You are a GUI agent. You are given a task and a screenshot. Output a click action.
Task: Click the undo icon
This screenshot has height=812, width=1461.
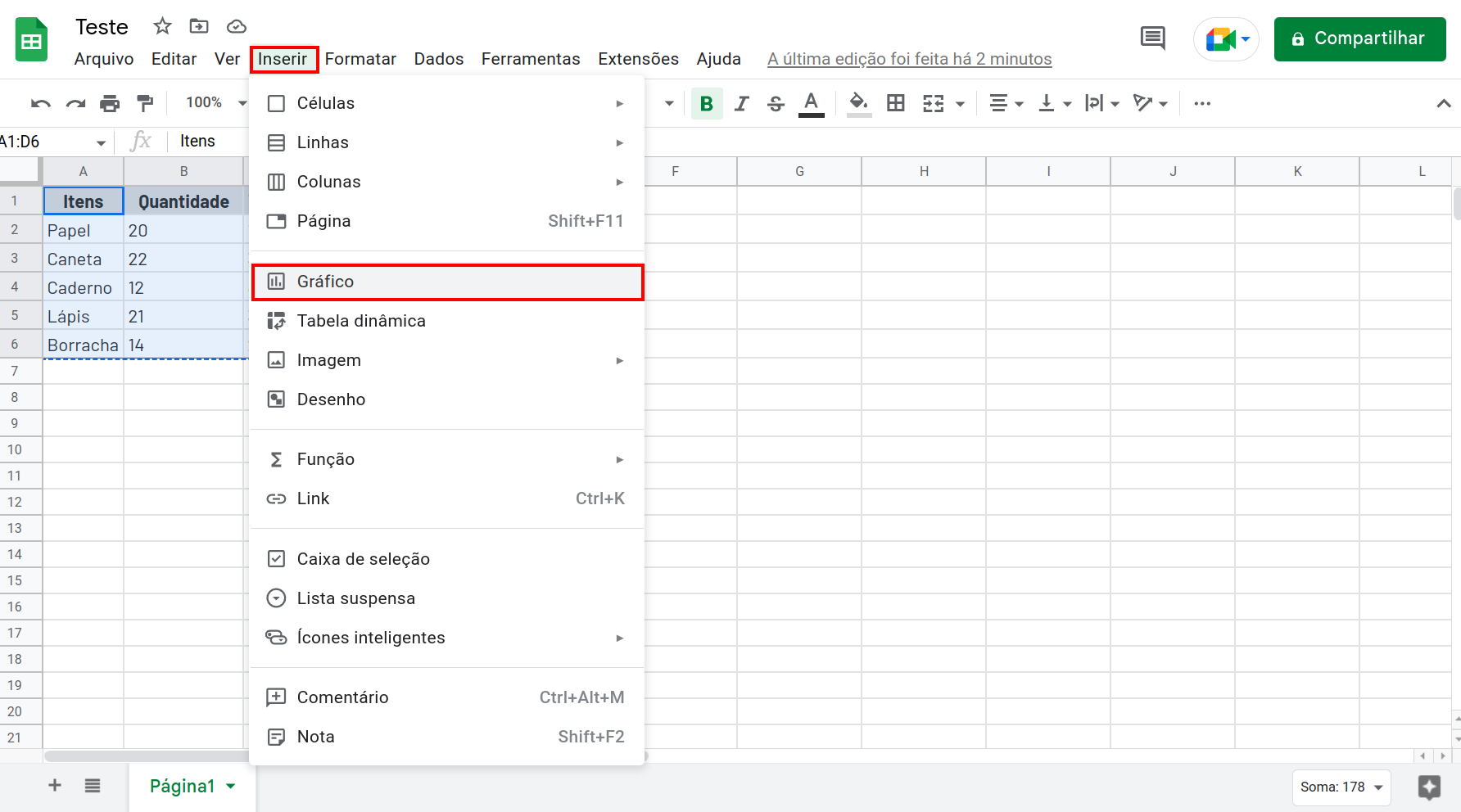39,103
